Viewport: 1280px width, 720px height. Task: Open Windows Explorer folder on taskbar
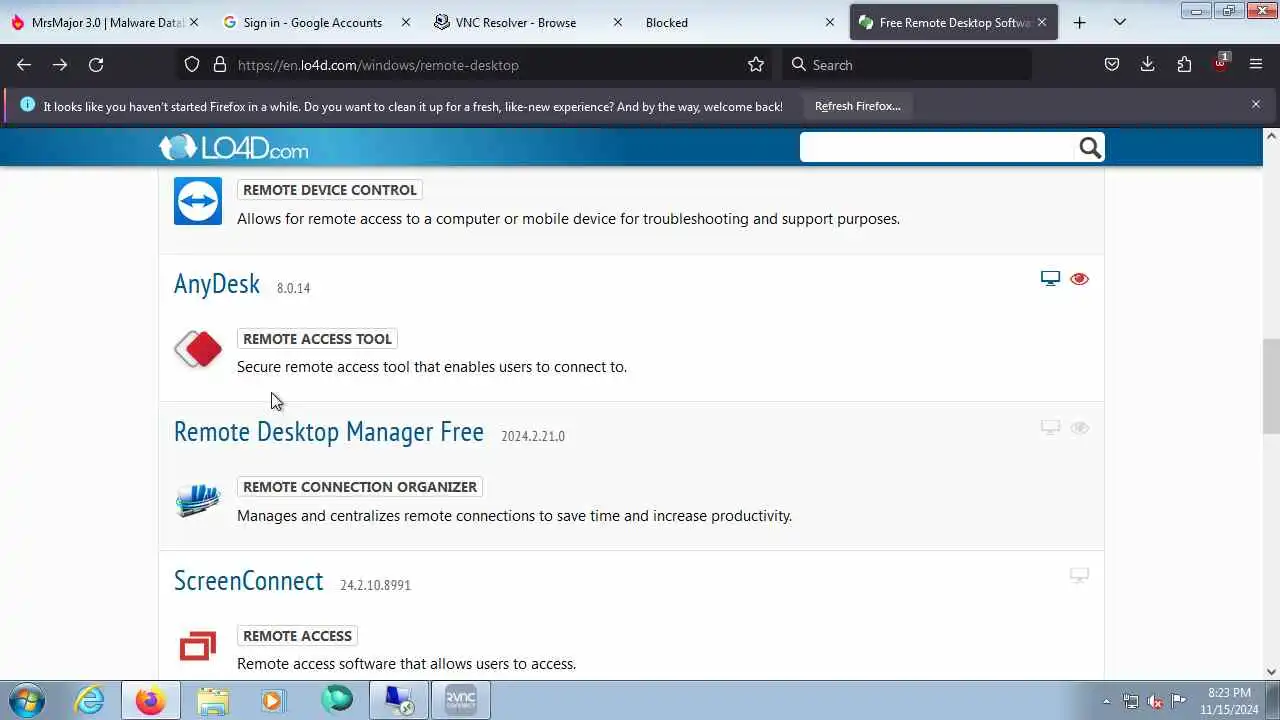pyautogui.click(x=212, y=700)
